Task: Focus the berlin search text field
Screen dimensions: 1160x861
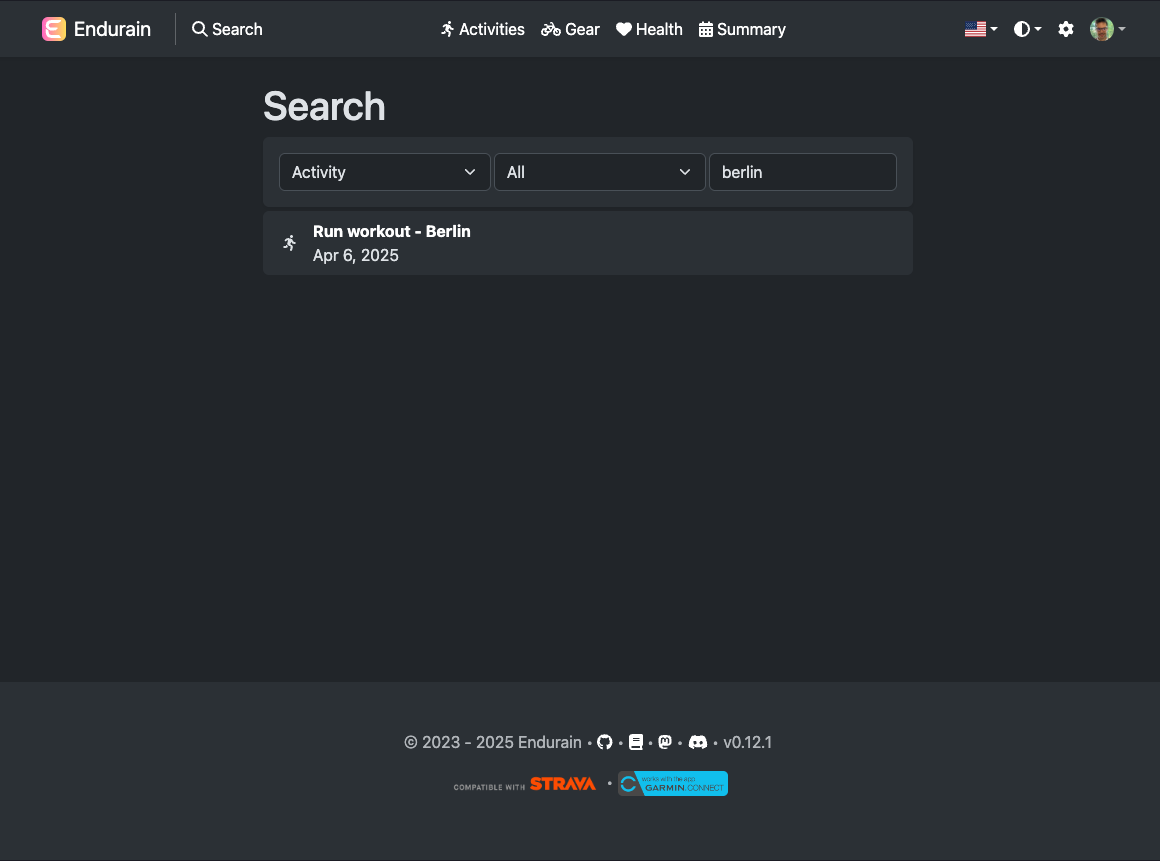Action: click(x=803, y=172)
